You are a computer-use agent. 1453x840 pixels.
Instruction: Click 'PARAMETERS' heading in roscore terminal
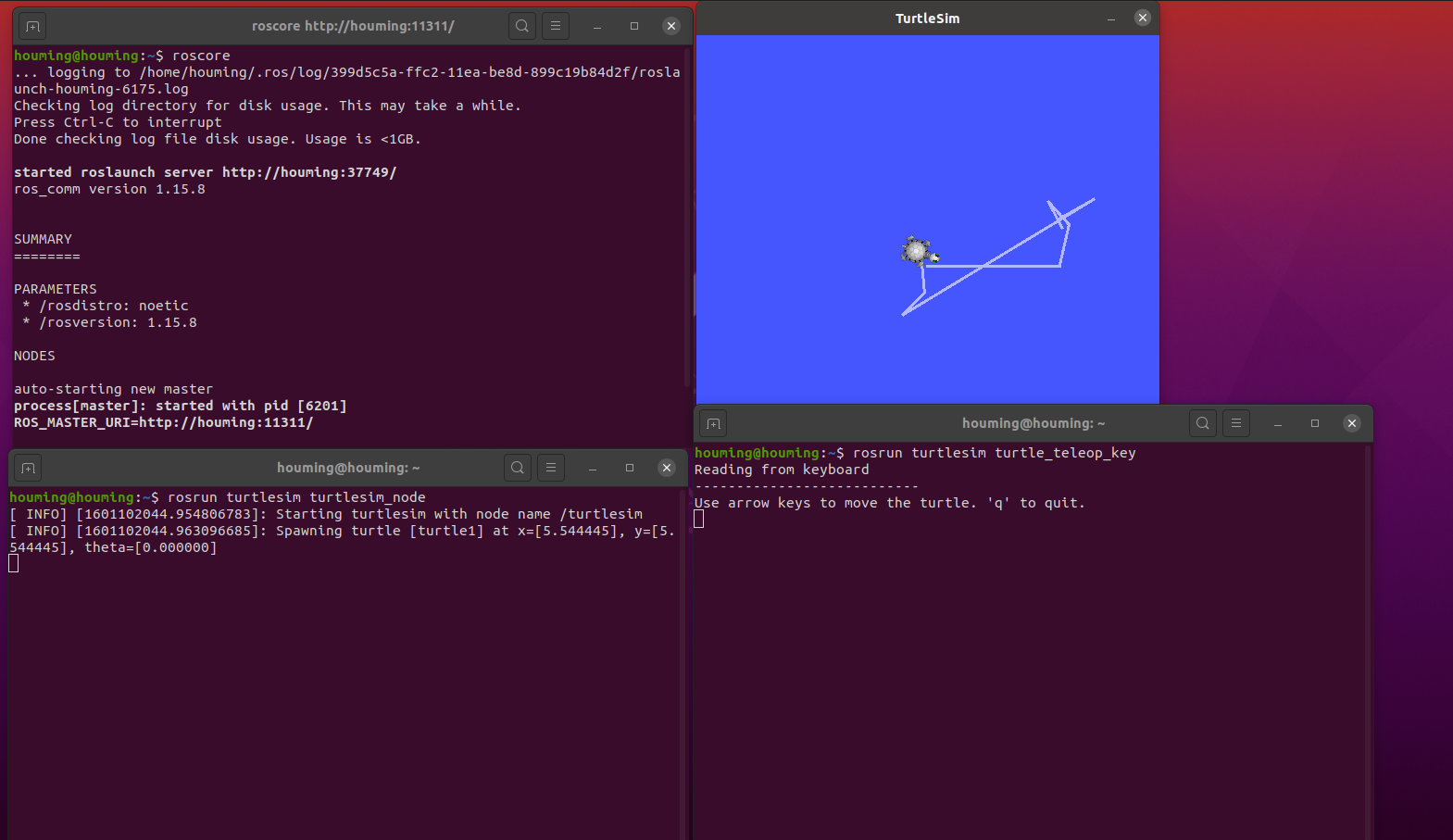click(x=56, y=289)
